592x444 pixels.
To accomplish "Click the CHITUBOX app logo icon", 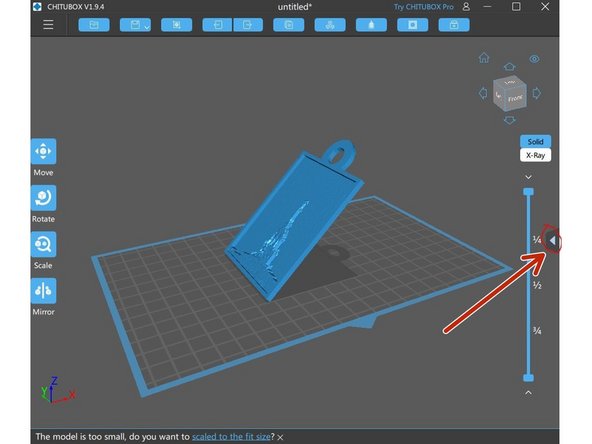I will tap(37, 7).
